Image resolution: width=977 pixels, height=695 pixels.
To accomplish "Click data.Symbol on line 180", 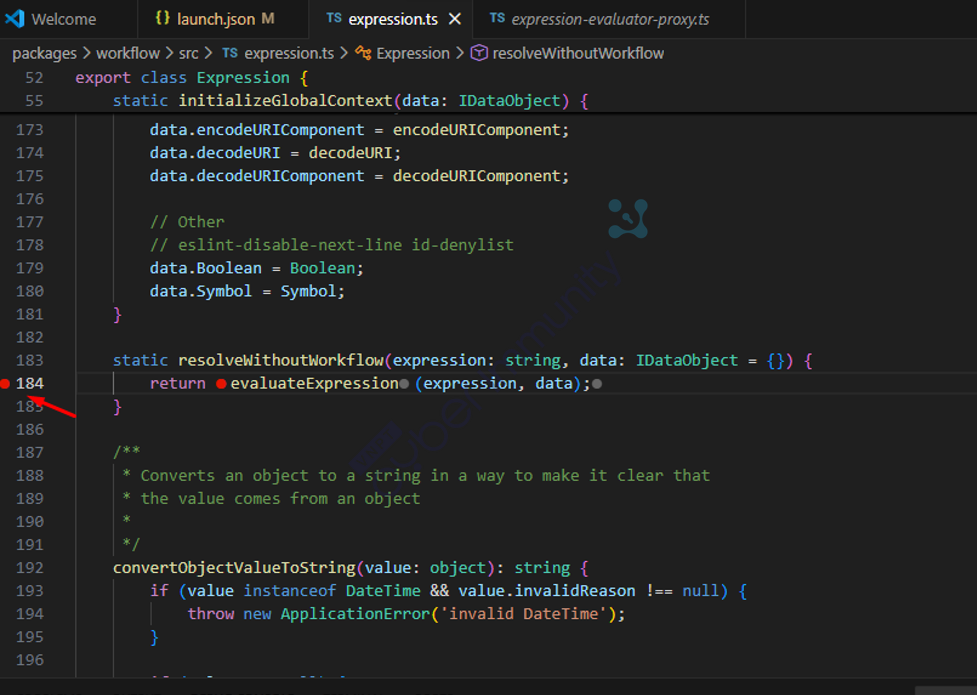I will pos(201,292).
